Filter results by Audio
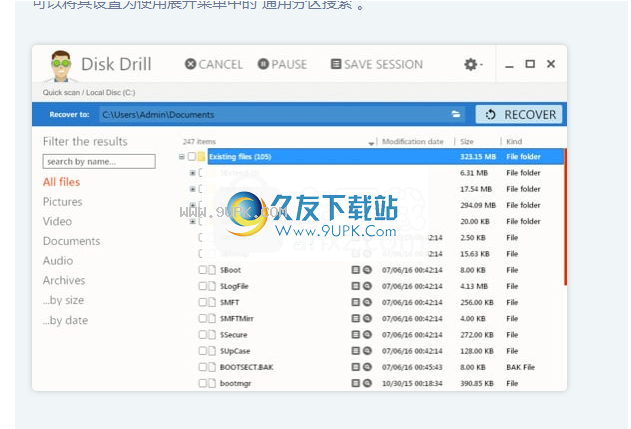This screenshot has width=631, height=429. 58,261
